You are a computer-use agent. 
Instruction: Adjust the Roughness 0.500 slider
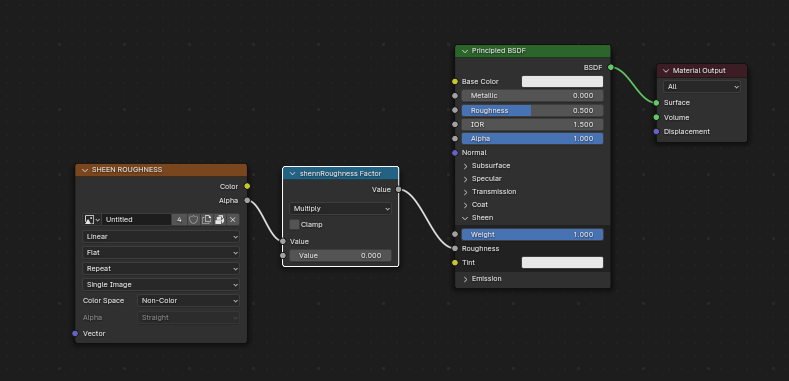pyautogui.click(x=532, y=111)
